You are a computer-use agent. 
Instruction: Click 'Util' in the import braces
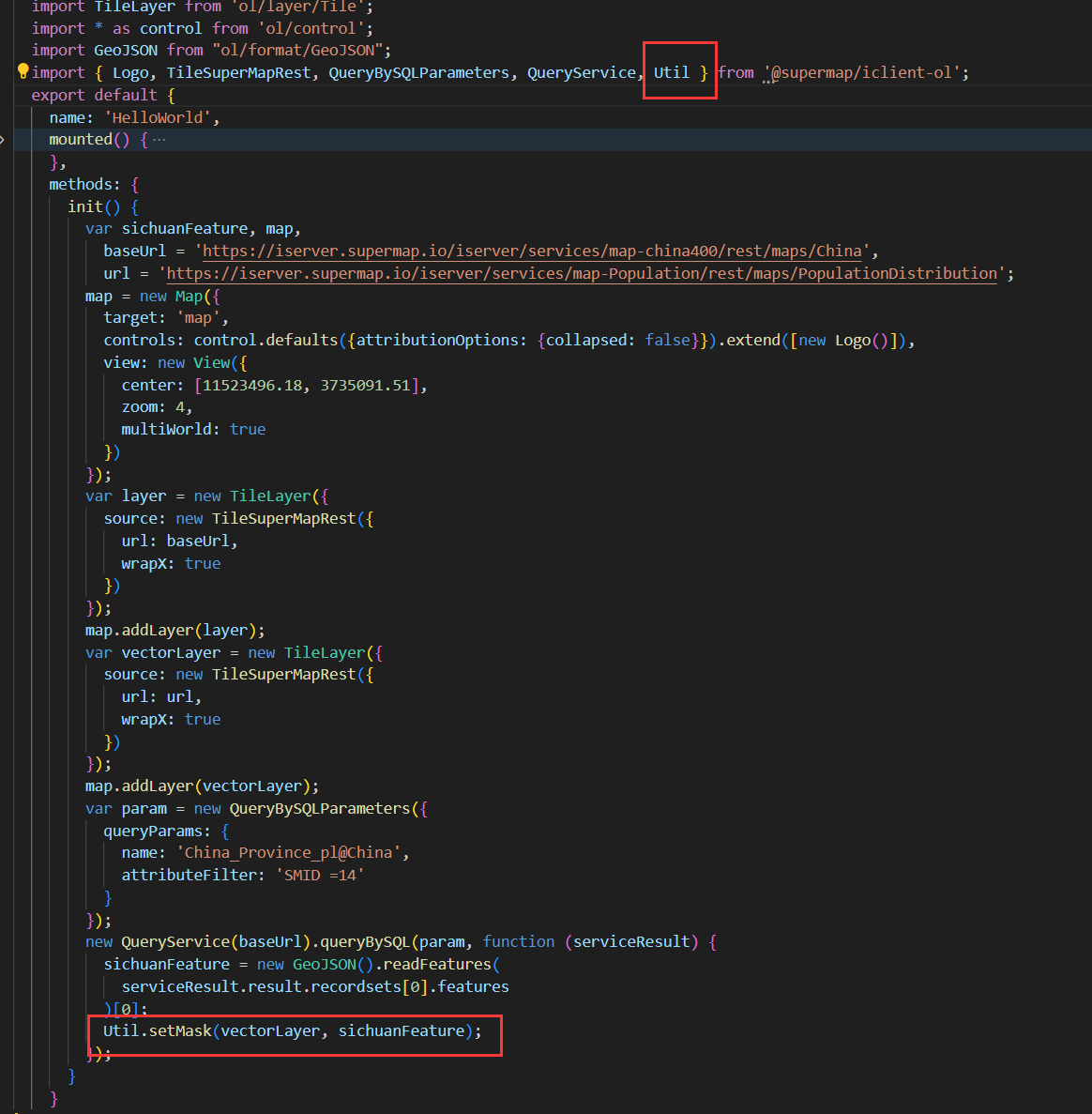coord(671,72)
